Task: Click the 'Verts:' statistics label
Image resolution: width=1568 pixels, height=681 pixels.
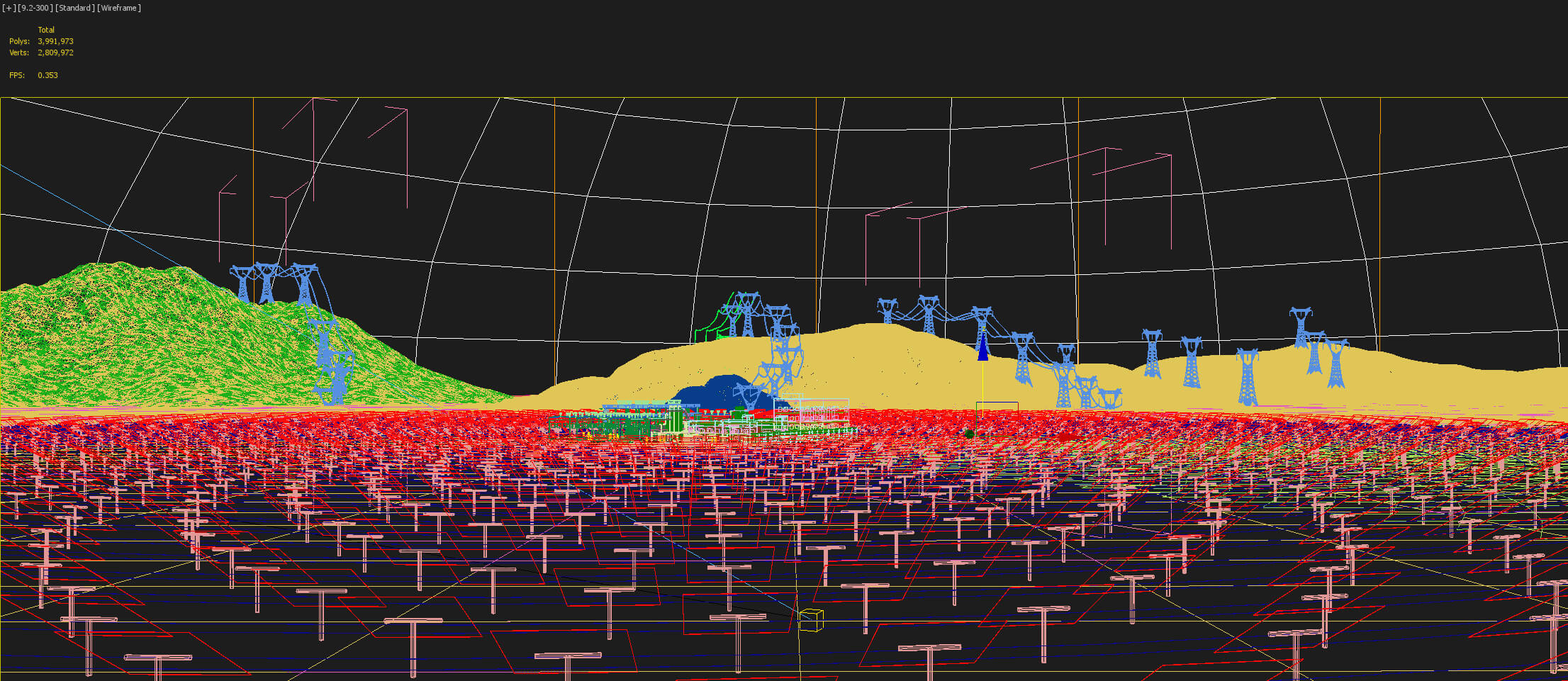Action: click(19, 52)
